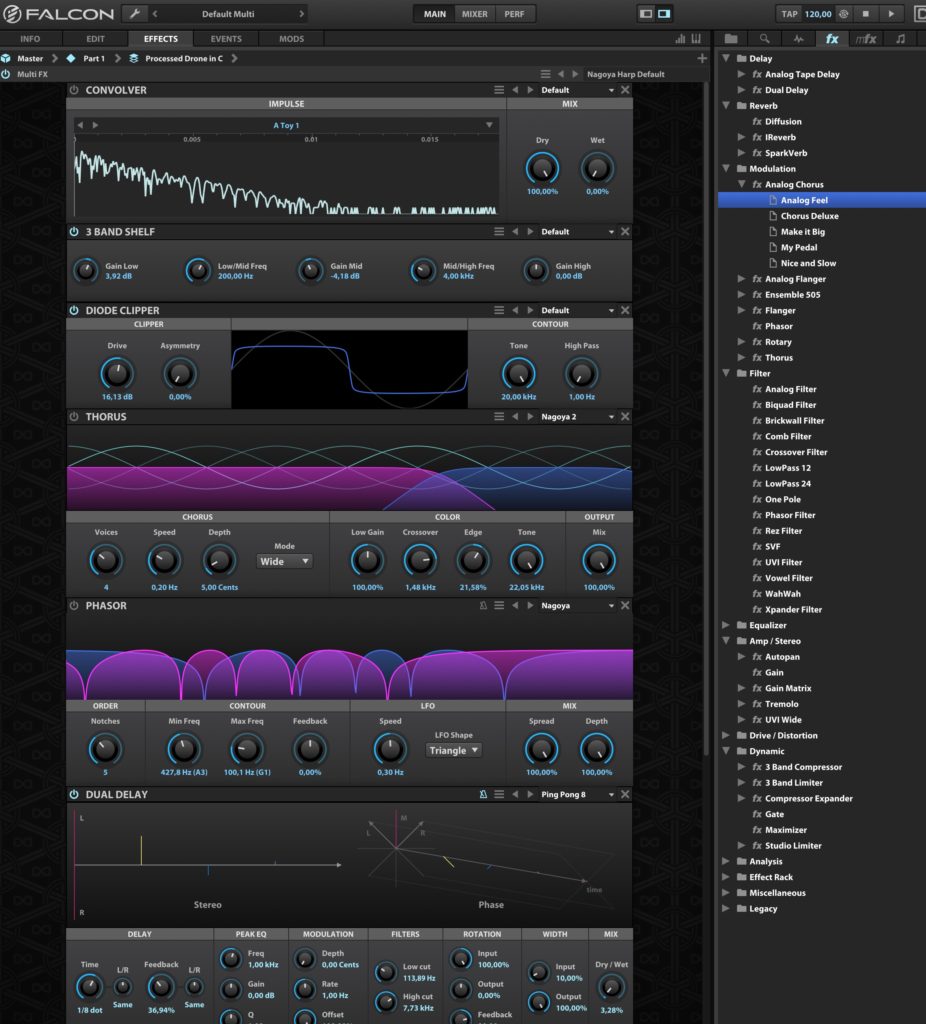926x1024 pixels.
Task: Click the Convolver Dry knob
Action: (542, 168)
